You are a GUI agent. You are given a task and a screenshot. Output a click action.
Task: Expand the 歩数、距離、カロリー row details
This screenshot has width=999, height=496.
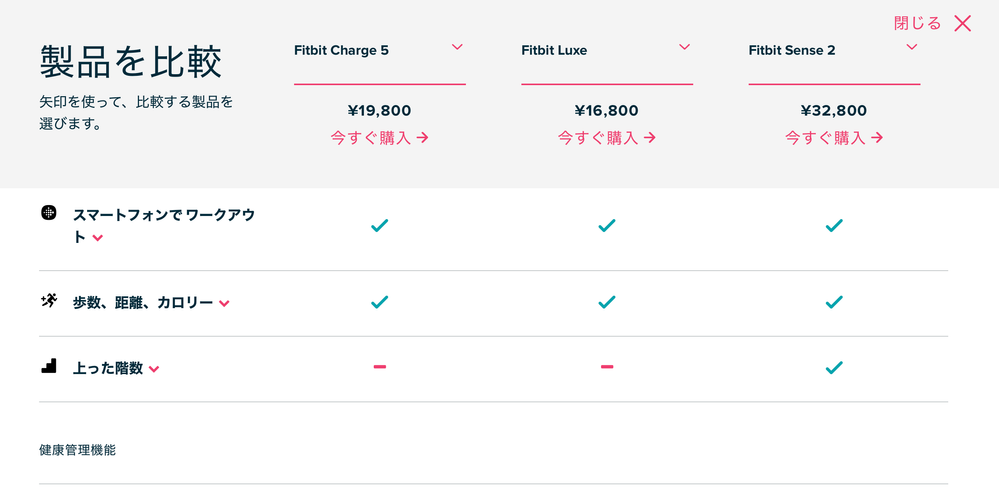point(224,304)
